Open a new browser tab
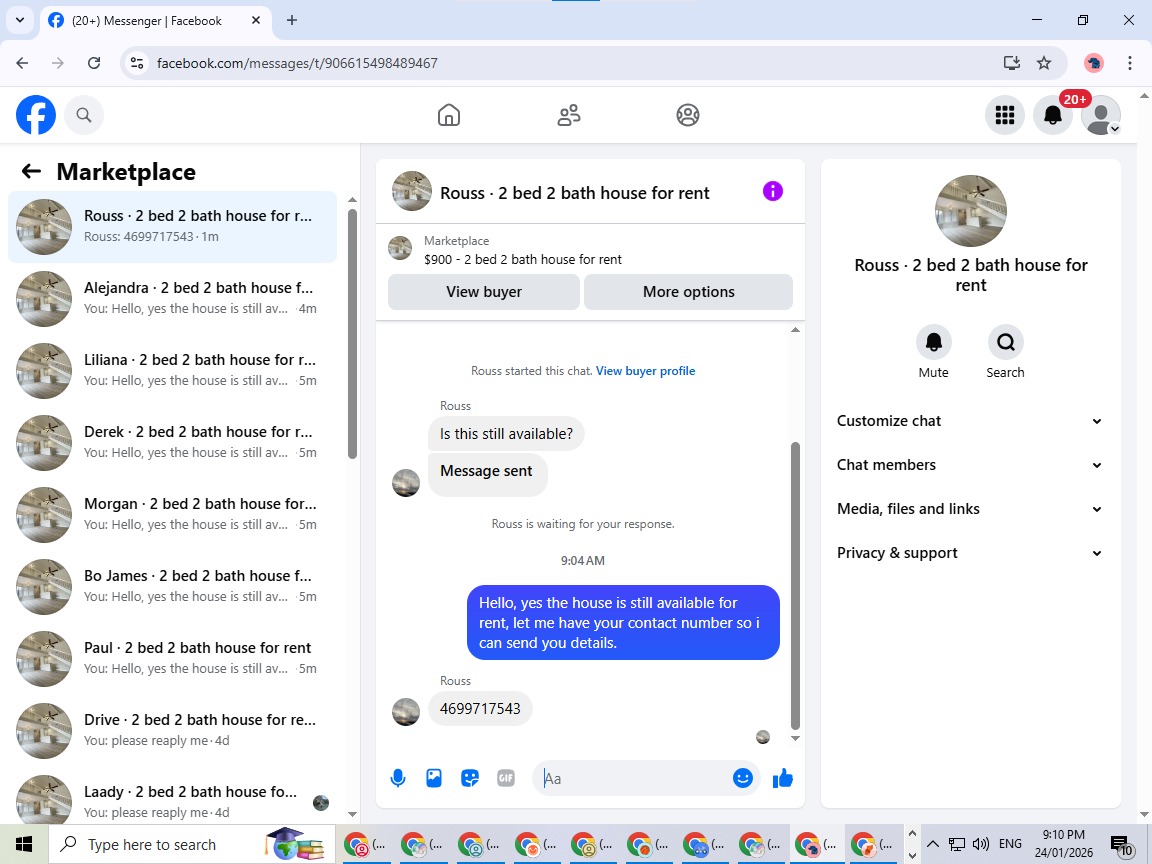Image resolution: width=1152 pixels, height=864 pixels. click(292, 21)
